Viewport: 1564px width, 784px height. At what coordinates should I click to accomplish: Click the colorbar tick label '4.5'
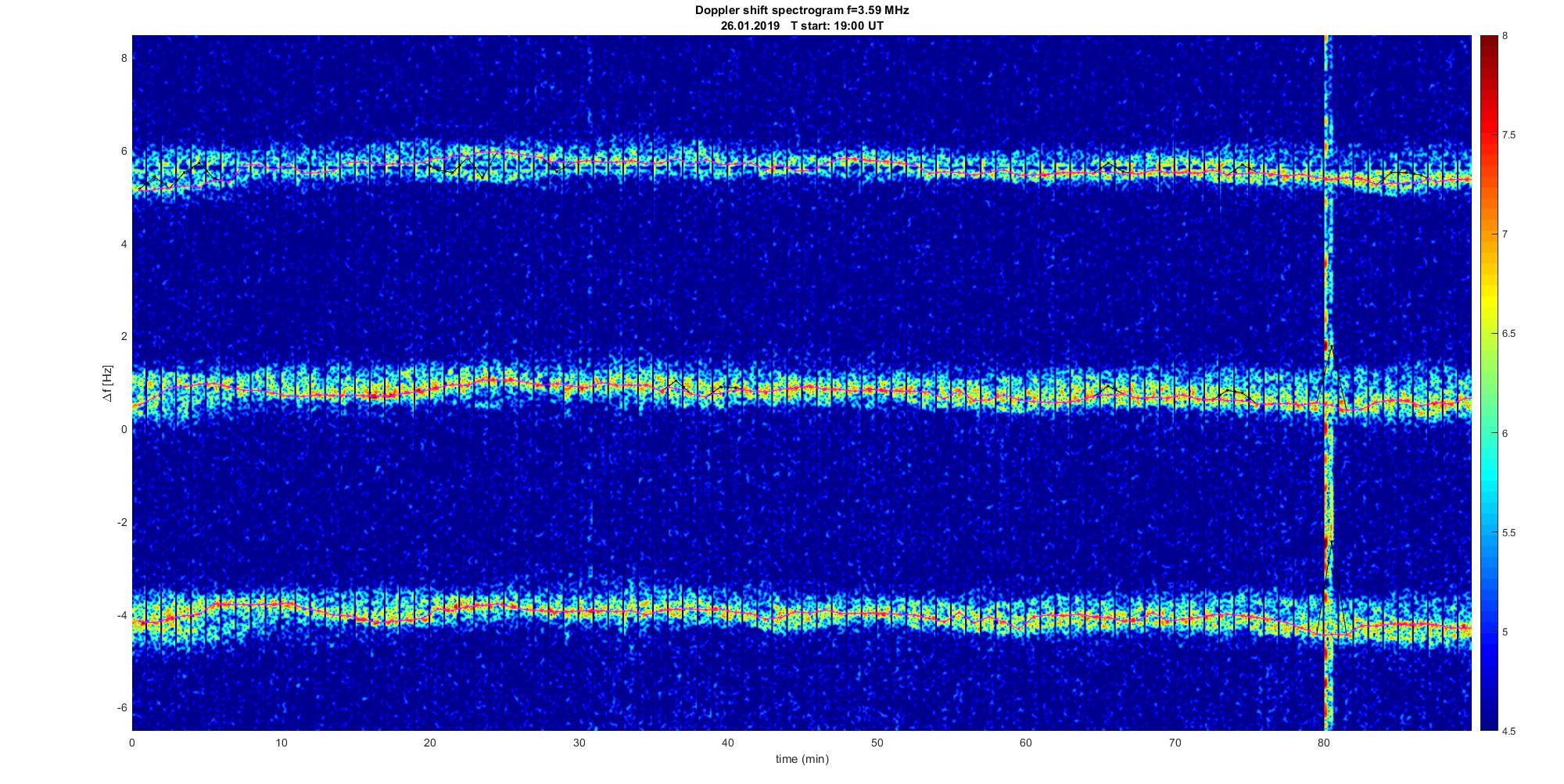1508,732
